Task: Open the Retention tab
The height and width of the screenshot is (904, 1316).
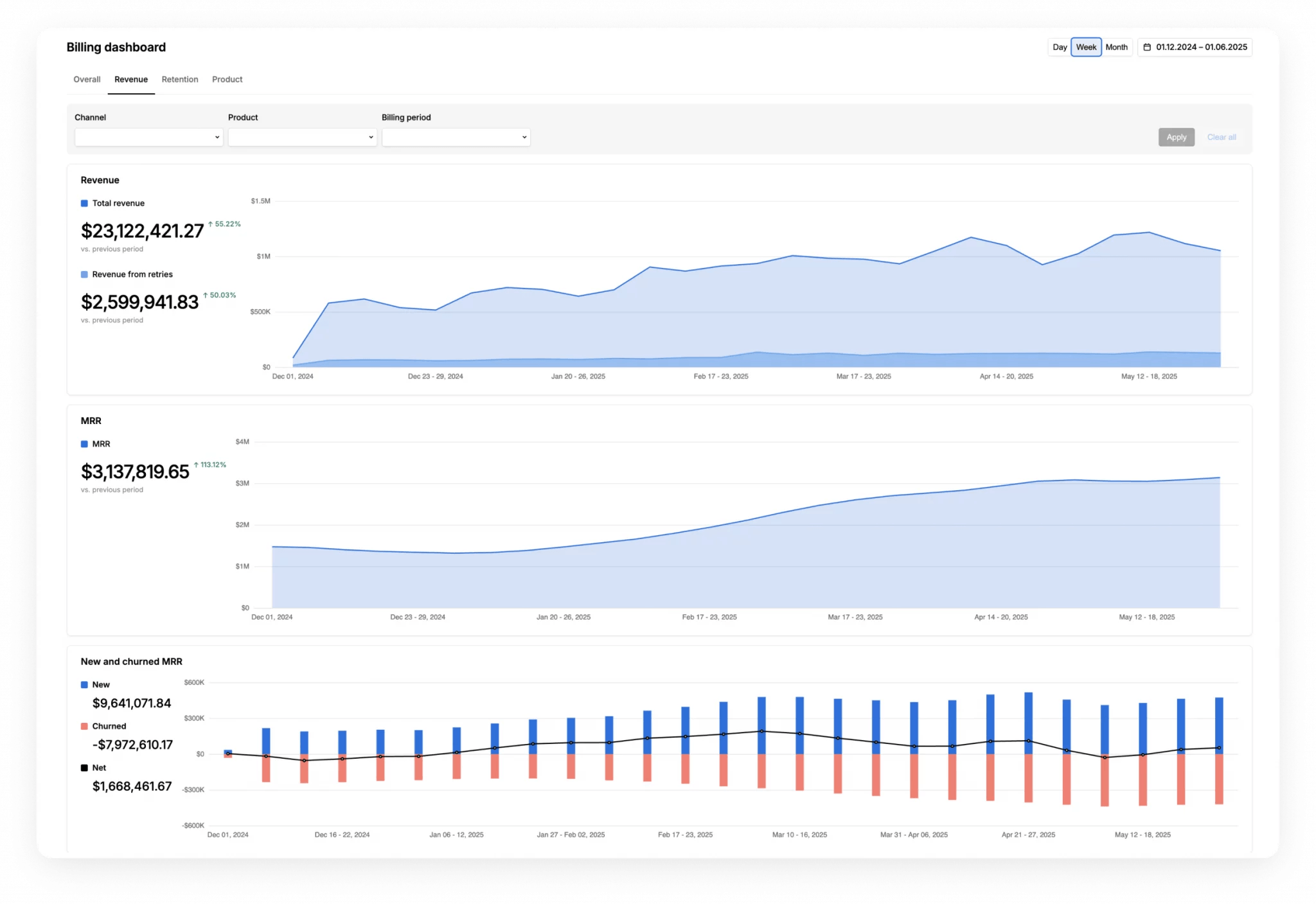Action: coord(180,79)
